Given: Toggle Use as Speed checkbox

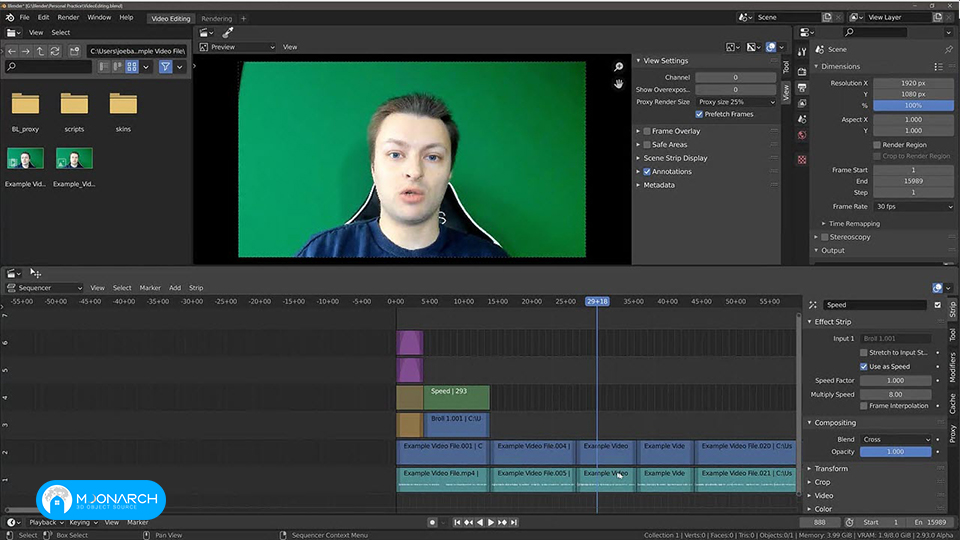Looking at the screenshot, I should pyautogui.click(x=863, y=367).
